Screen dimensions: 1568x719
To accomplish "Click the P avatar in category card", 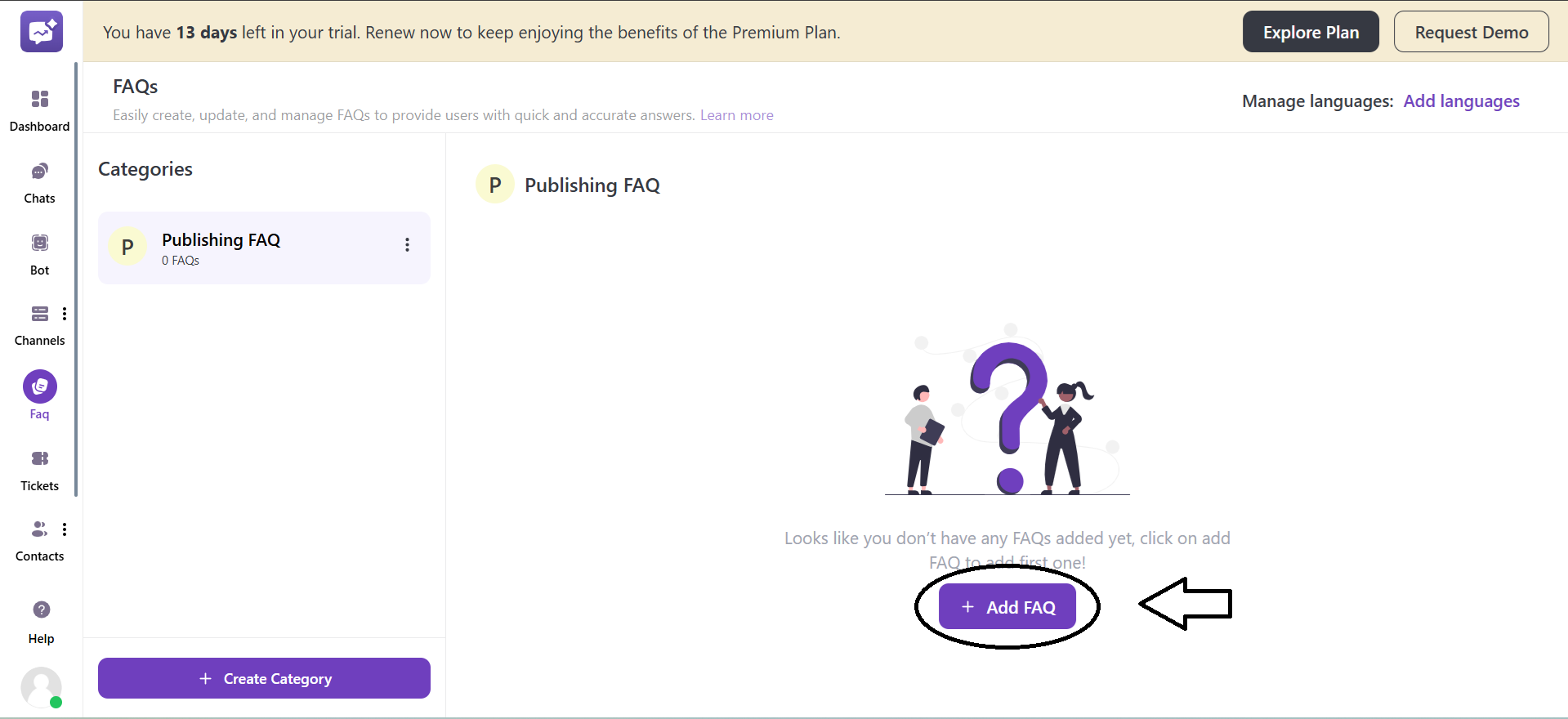I will point(127,247).
